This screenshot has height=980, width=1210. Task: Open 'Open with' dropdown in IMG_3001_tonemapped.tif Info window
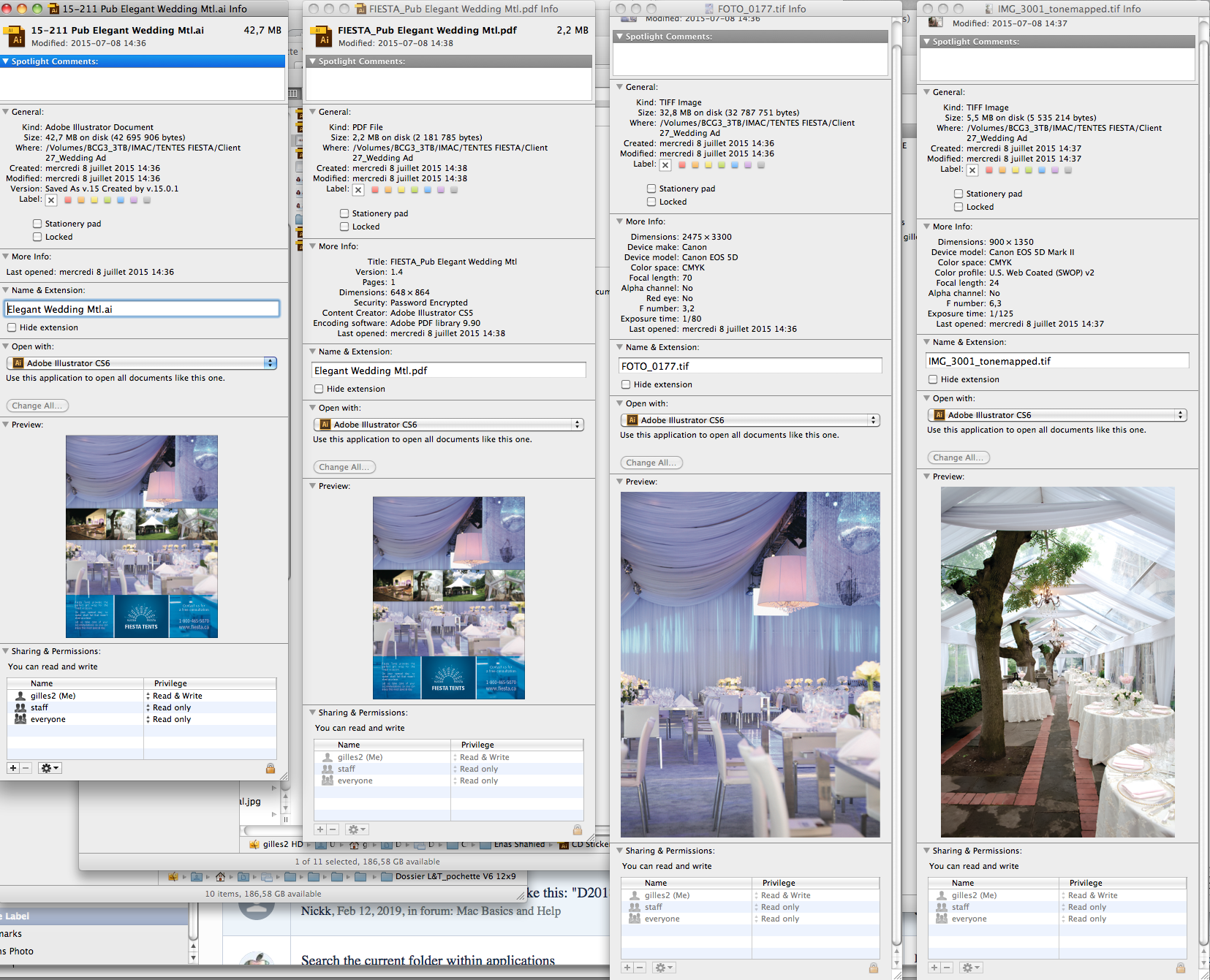tap(1057, 415)
